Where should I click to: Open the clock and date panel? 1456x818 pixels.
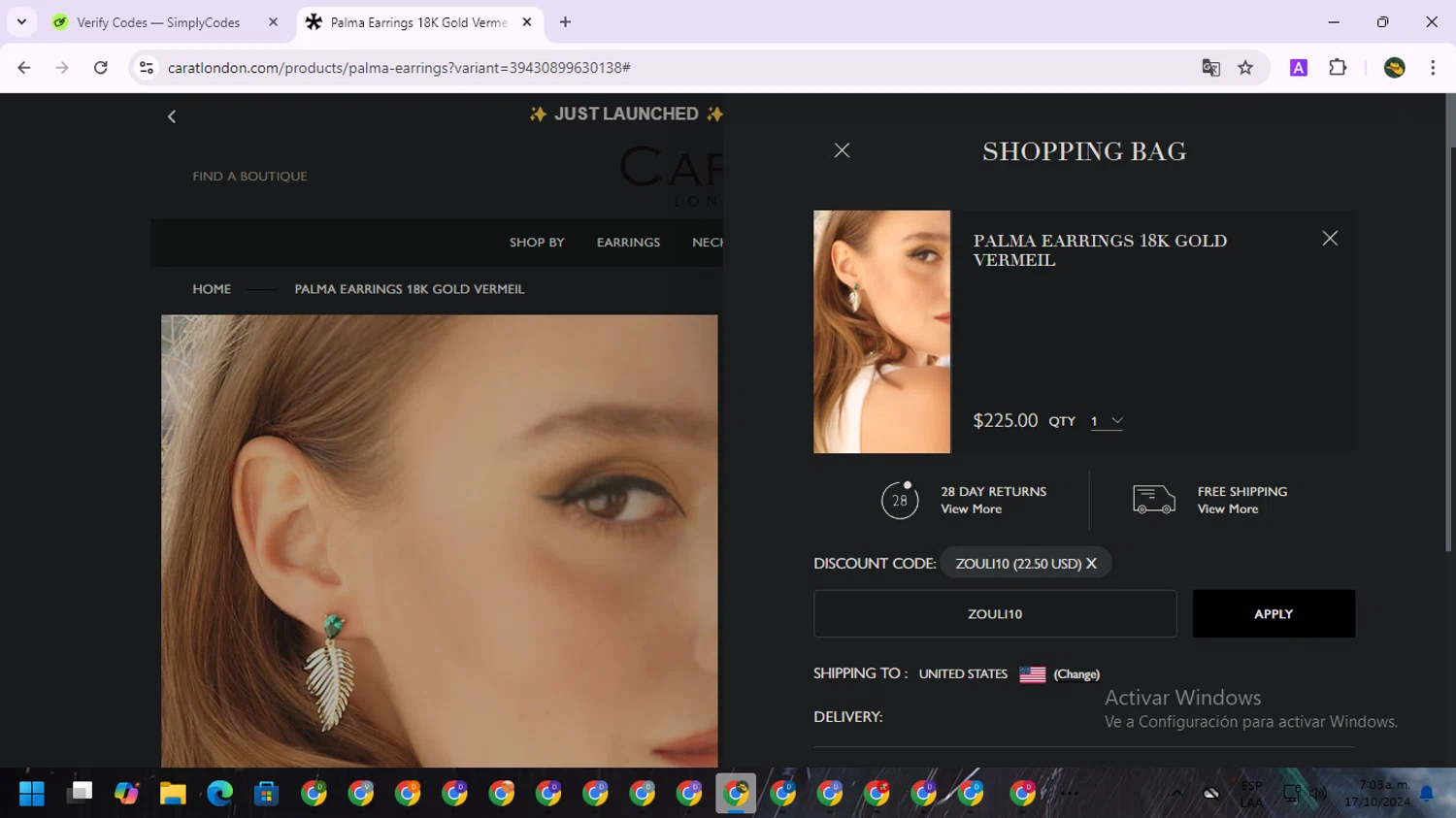click(x=1377, y=794)
